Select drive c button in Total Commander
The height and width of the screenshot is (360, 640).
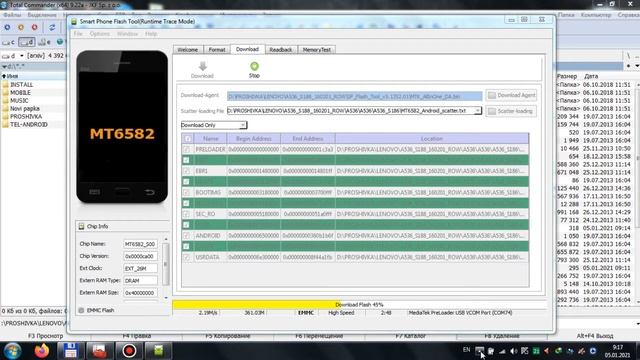(9, 42)
